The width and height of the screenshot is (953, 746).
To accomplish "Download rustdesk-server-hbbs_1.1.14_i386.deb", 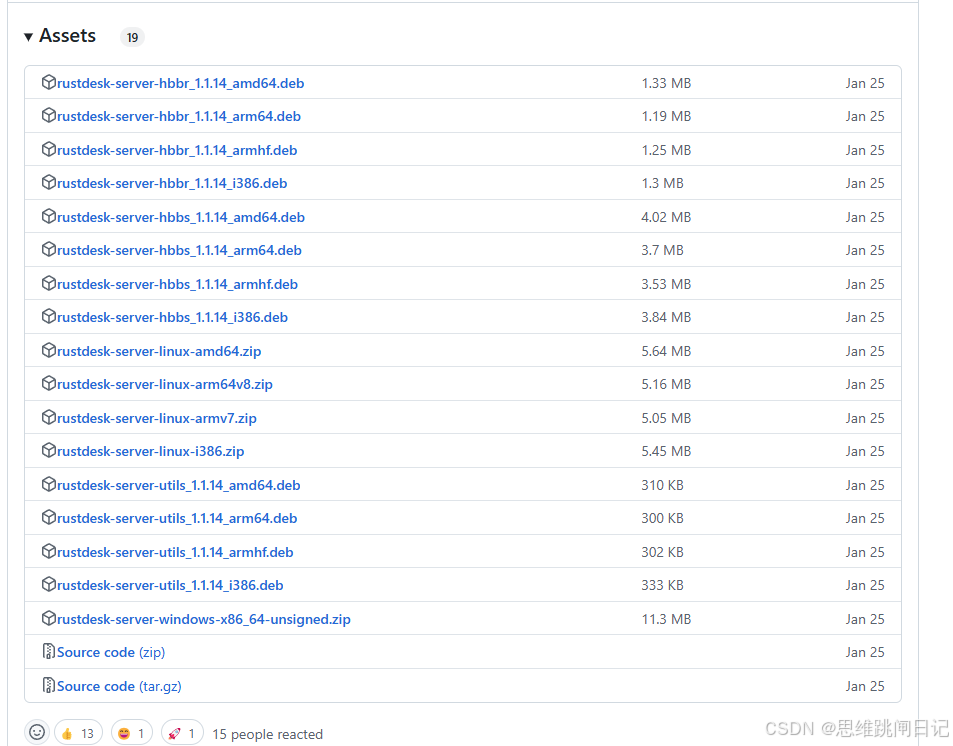I will click(x=173, y=317).
